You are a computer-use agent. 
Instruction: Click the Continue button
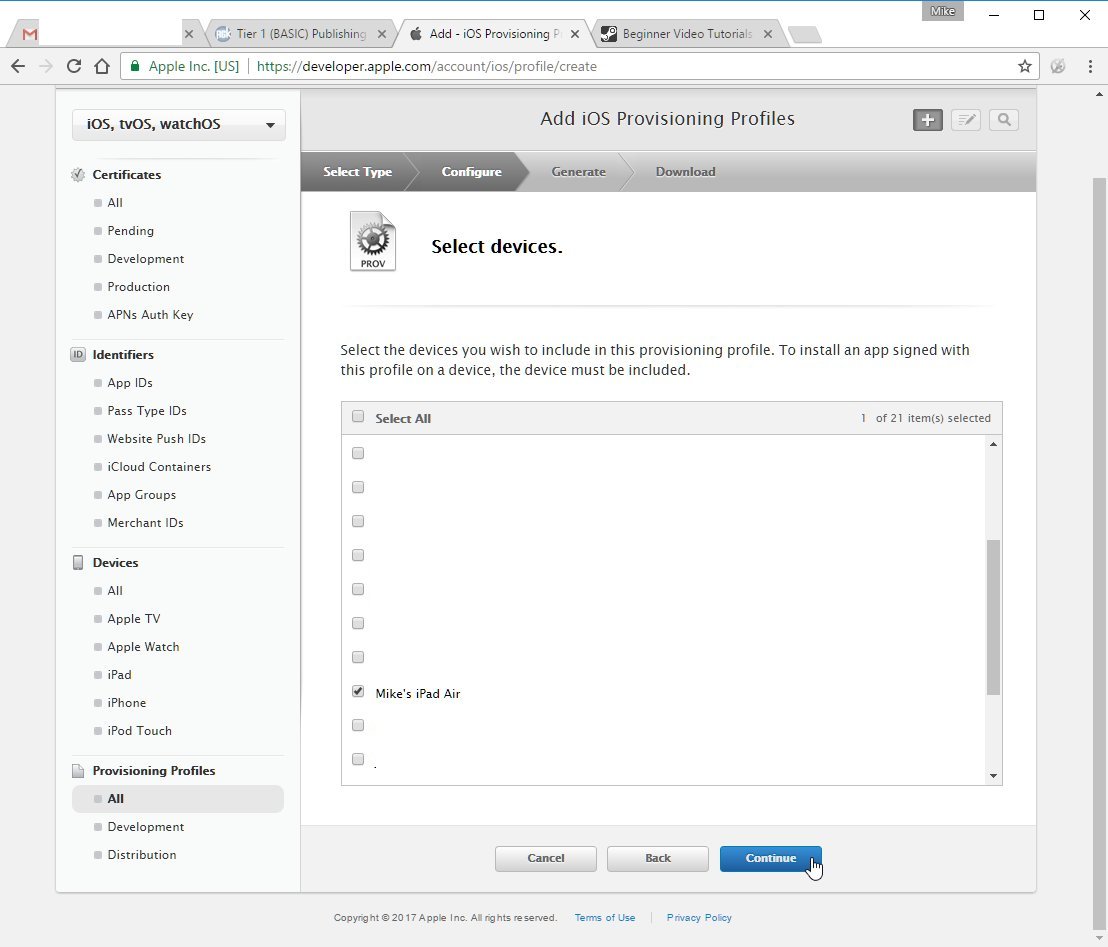(x=770, y=859)
